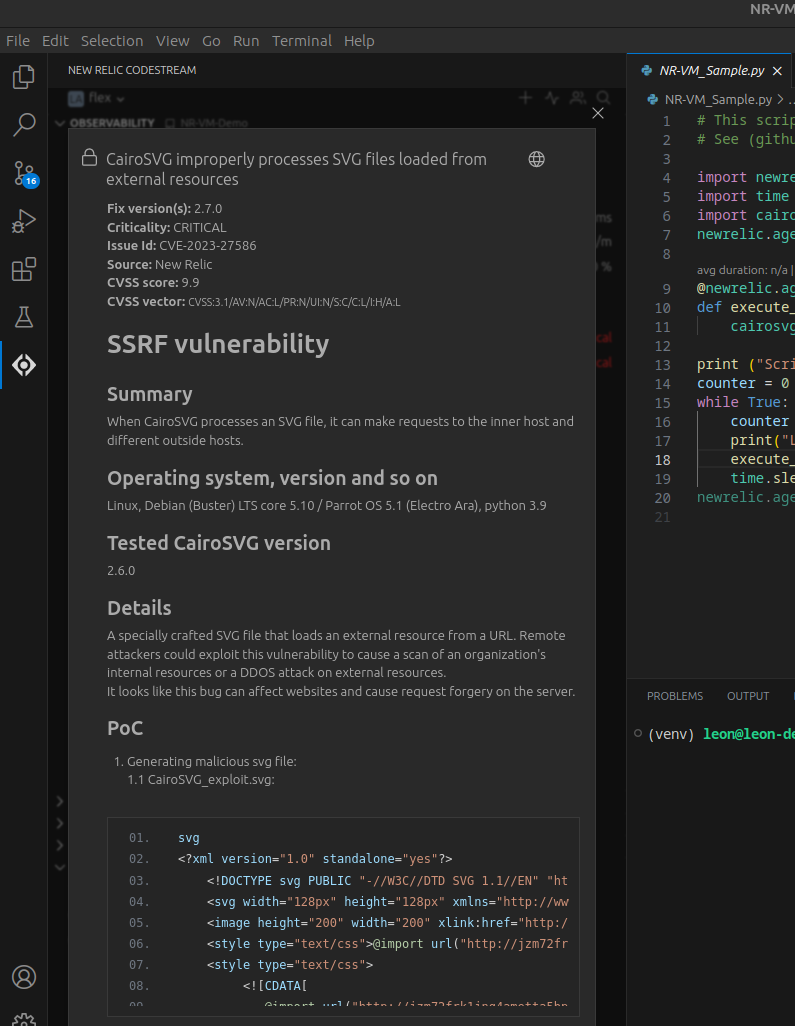The width and height of the screenshot is (795, 1026).
Task: Switch to the NR-VM_Sample.py tab
Action: pyautogui.click(x=711, y=71)
